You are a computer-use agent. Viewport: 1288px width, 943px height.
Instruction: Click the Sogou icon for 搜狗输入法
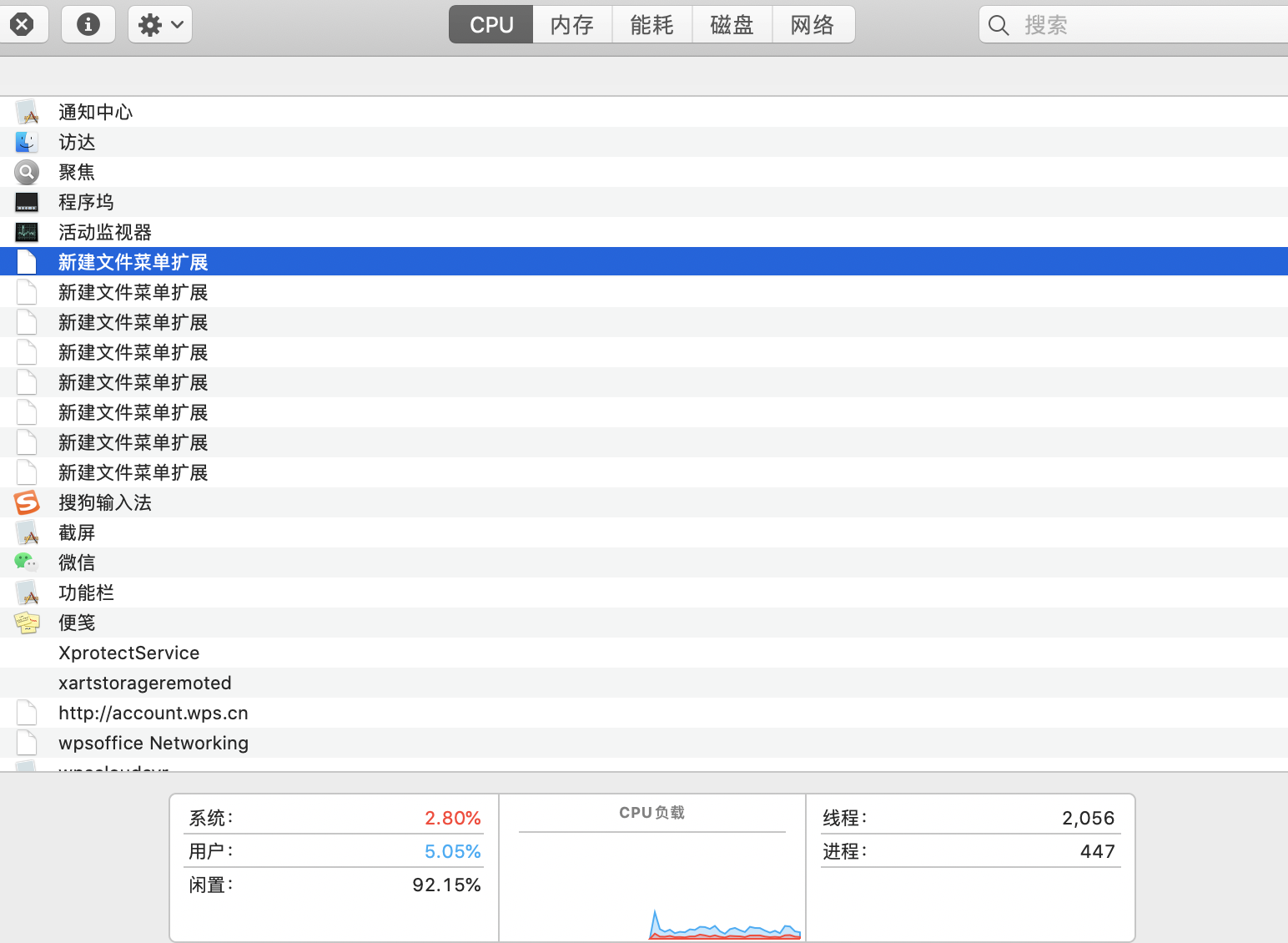click(x=27, y=503)
